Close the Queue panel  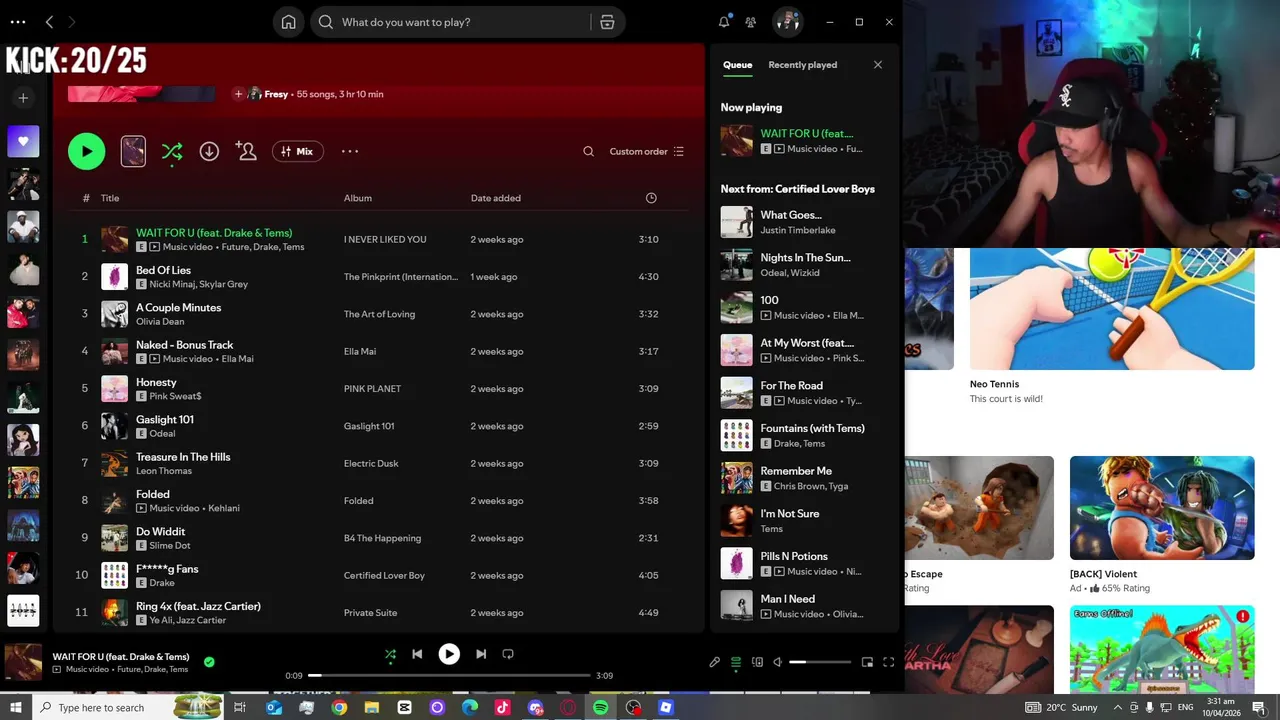(878, 65)
